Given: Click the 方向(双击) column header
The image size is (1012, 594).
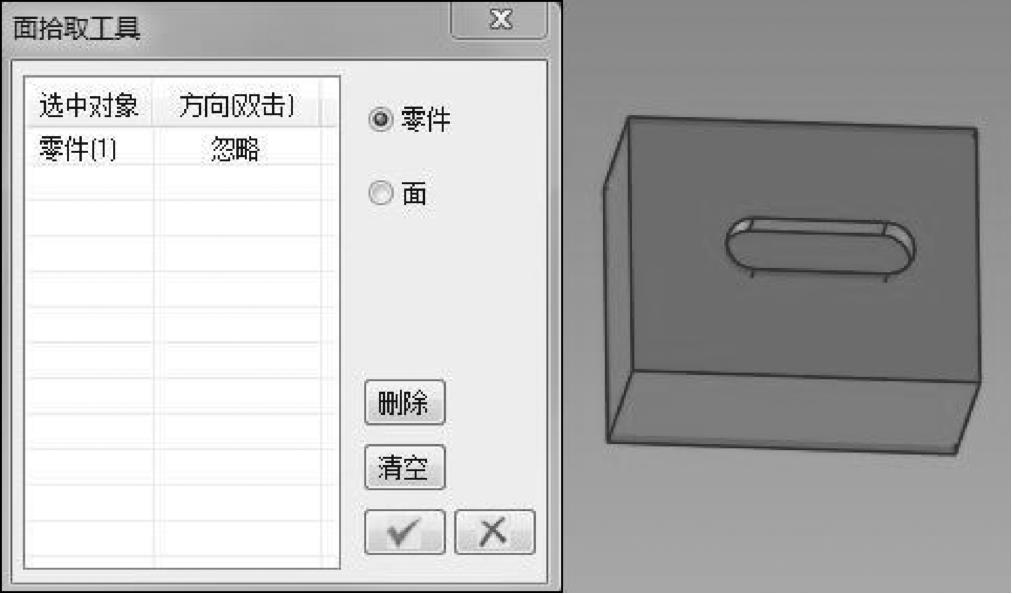Looking at the screenshot, I should tap(236, 105).
